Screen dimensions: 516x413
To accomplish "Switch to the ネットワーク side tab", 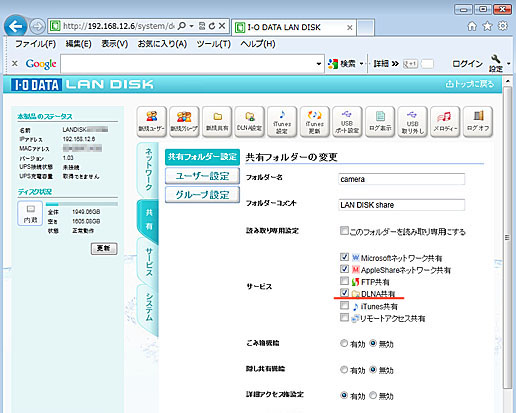I will coord(148,169).
